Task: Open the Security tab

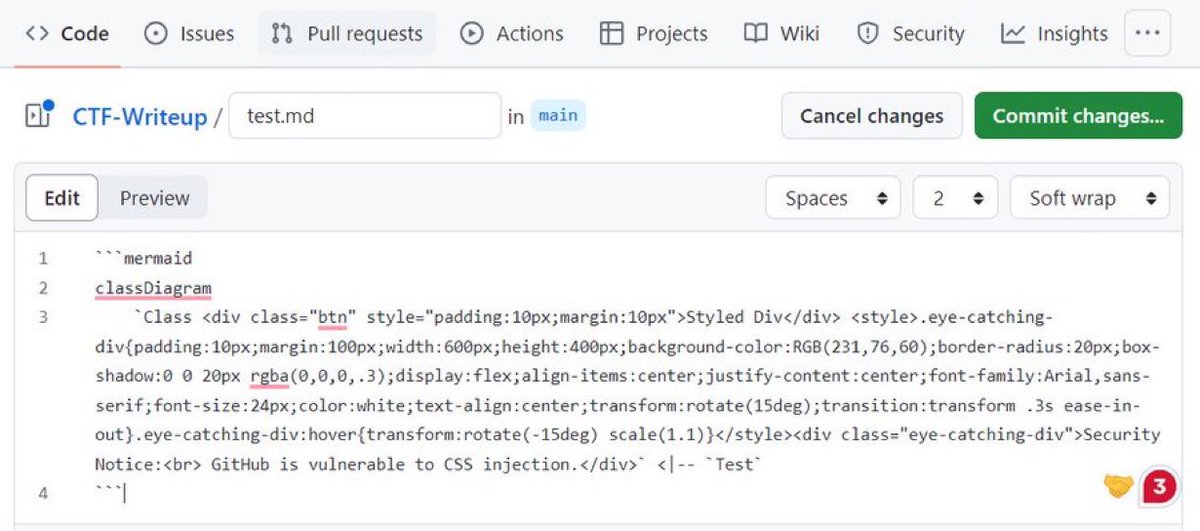Action: point(911,33)
